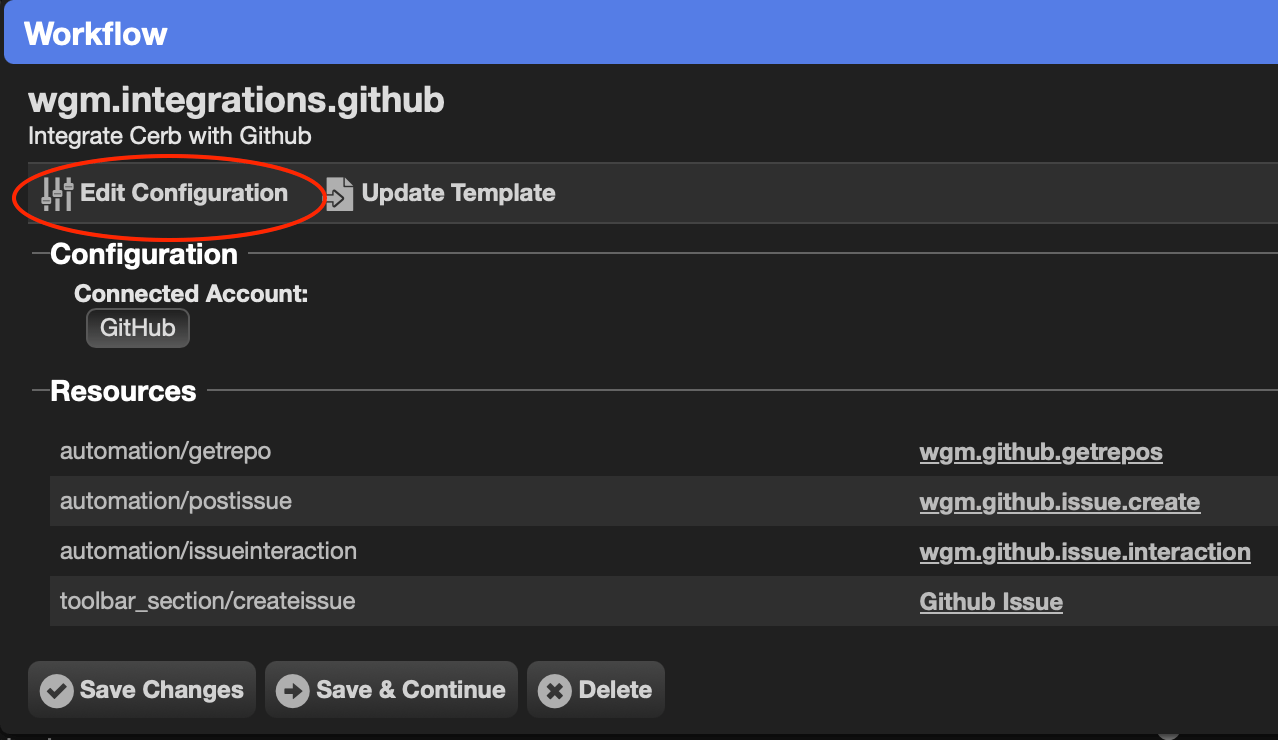Open Edit Configuration
The width and height of the screenshot is (1278, 740).
(x=164, y=194)
